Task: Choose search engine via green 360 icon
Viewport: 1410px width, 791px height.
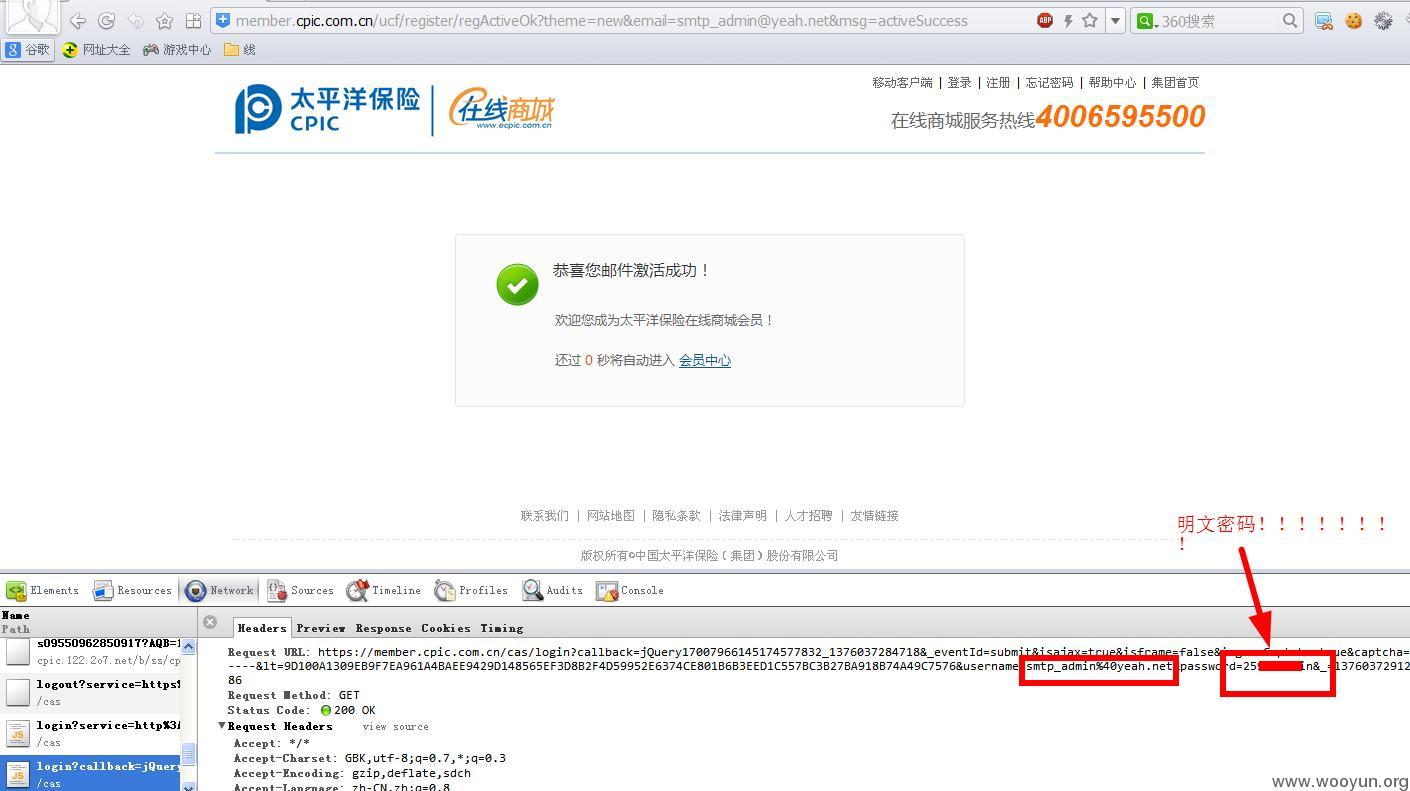Action: (1148, 20)
